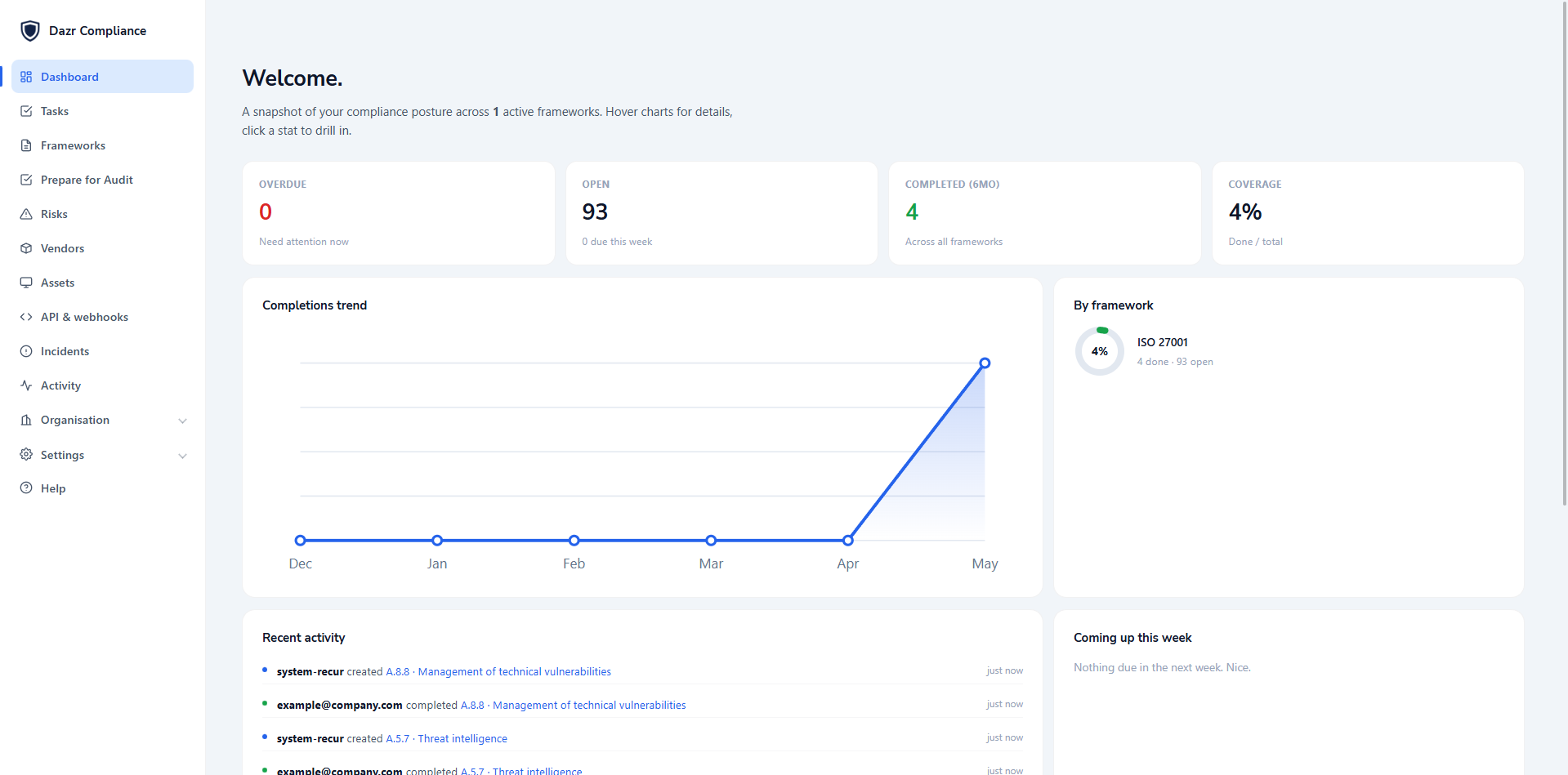Click the API & webhooks code icon
This screenshot has height=775, width=1568.
point(26,317)
